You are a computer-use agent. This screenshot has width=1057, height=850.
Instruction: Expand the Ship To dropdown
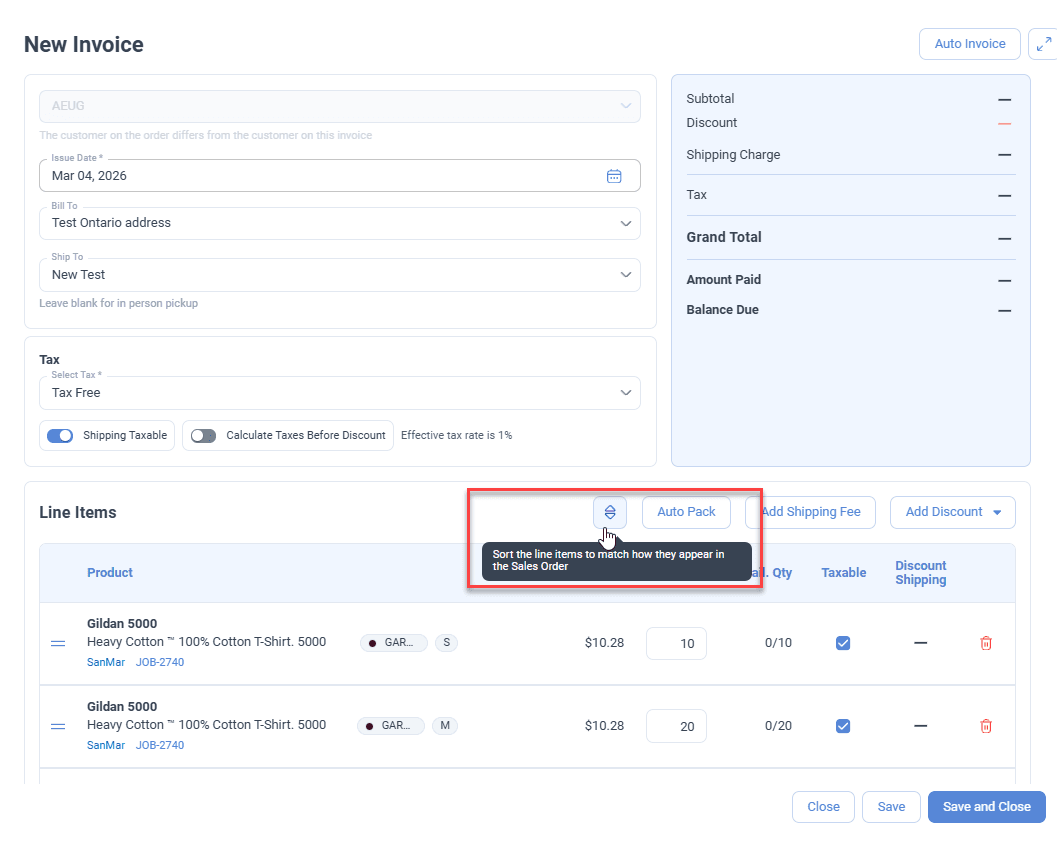tap(626, 275)
